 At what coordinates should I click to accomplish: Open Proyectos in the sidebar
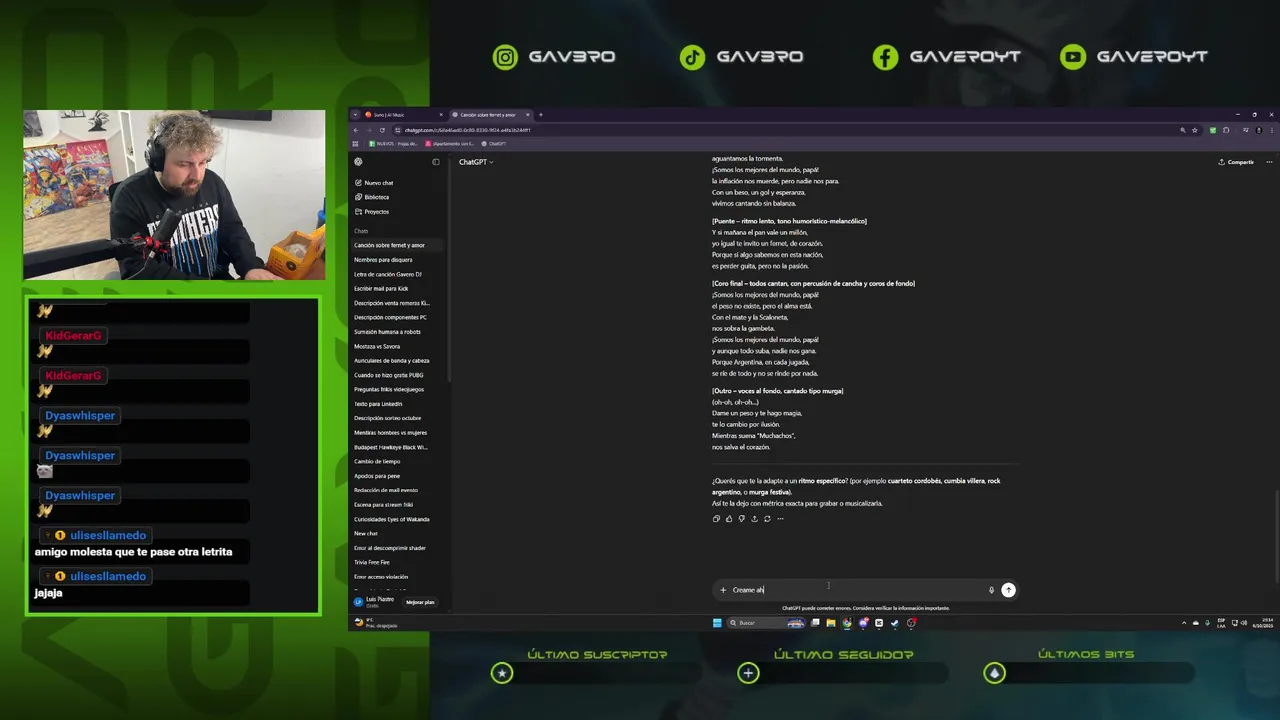[372, 212]
